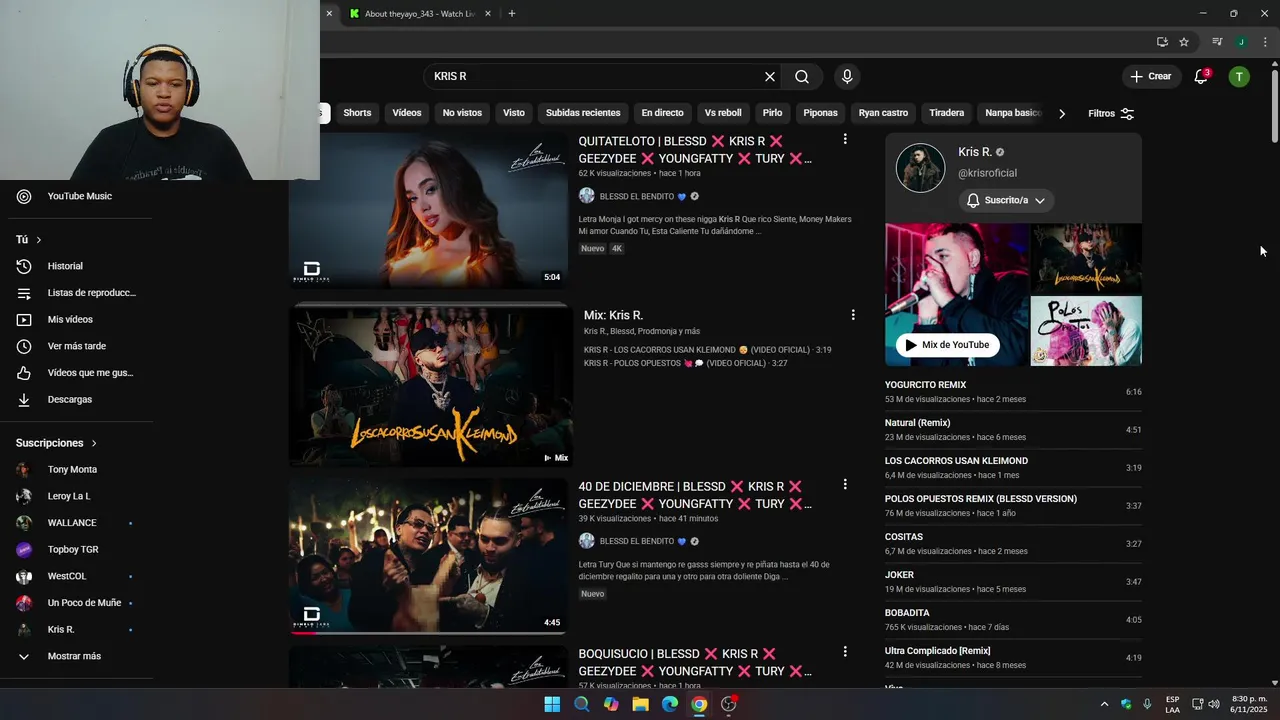Open Chrome three-dot menu
The width and height of the screenshot is (1280, 720).
coord(1265,42)
